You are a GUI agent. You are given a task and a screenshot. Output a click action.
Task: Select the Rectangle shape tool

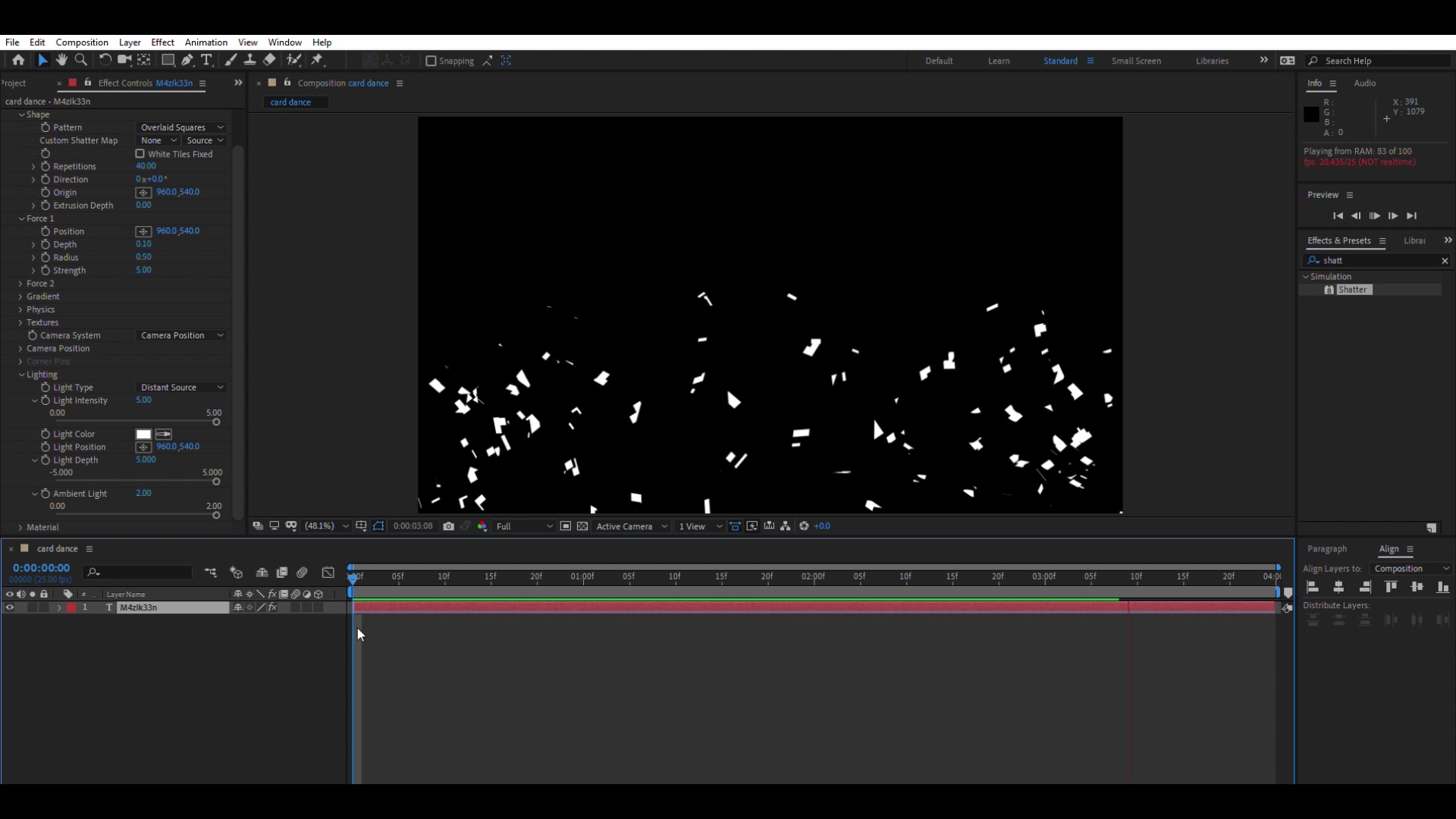coord(168,60)
